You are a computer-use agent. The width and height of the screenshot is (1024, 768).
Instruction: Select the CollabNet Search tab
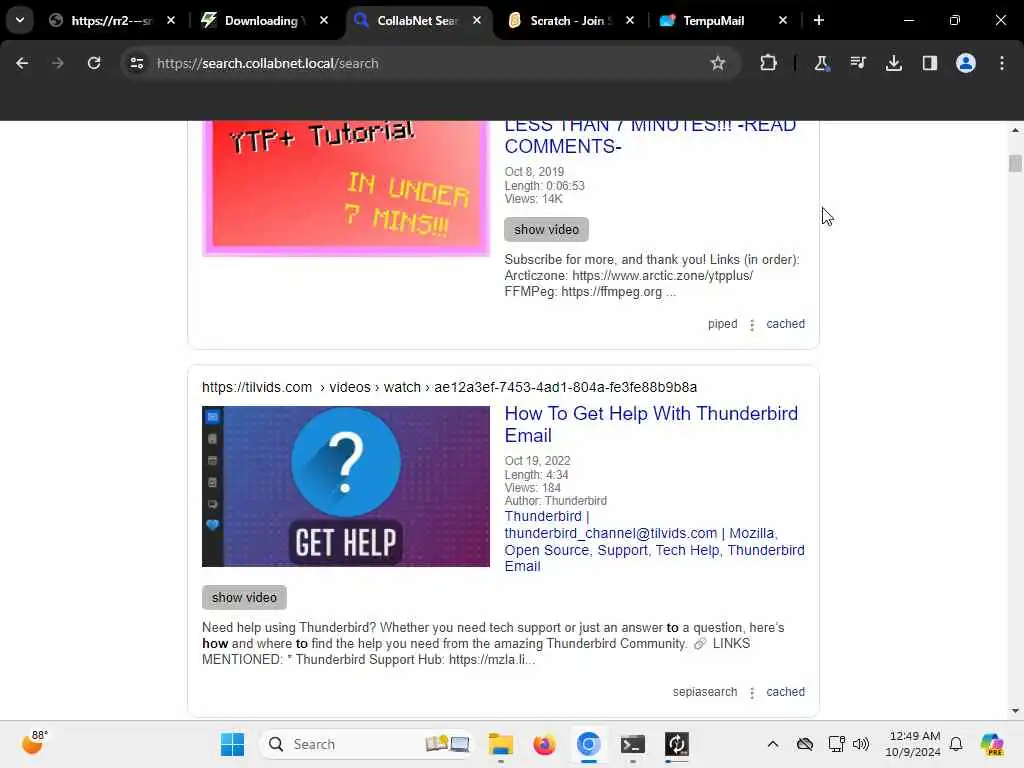[418, 20]
